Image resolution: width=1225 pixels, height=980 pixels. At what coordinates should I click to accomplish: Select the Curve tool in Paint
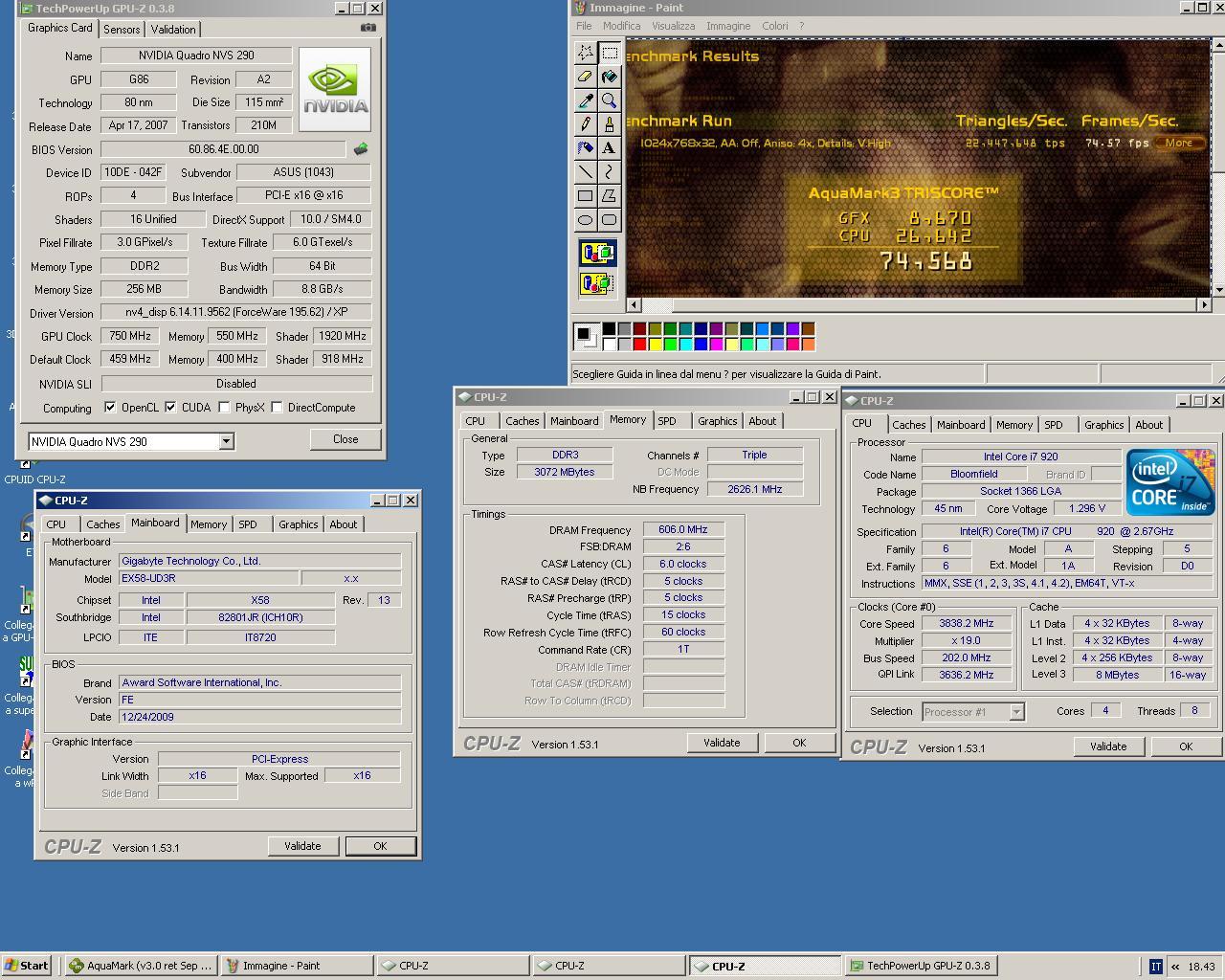click(609, 172)
